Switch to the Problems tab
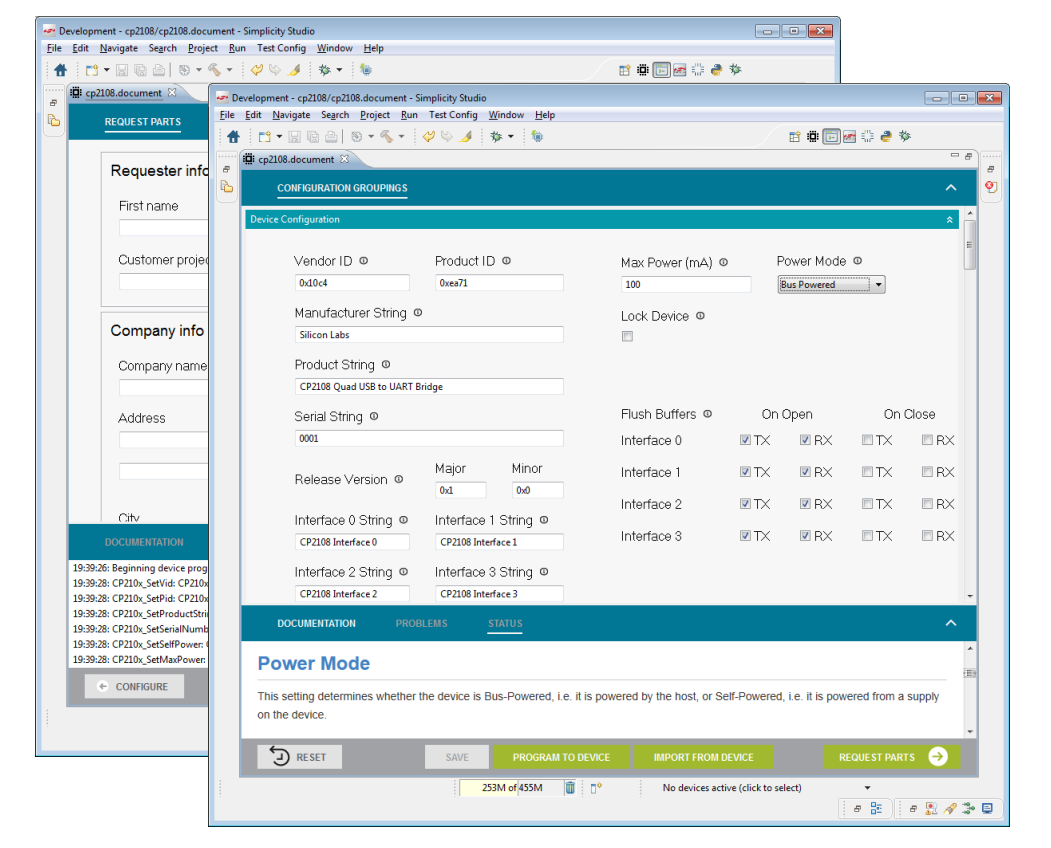The width and height of the screenshot is (1051, 848). 421,624
